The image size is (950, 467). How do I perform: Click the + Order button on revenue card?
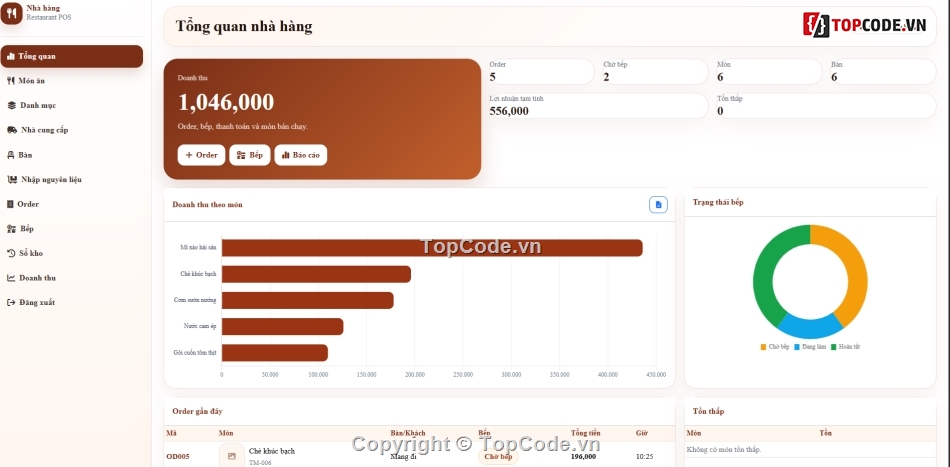tap(201, 155)
